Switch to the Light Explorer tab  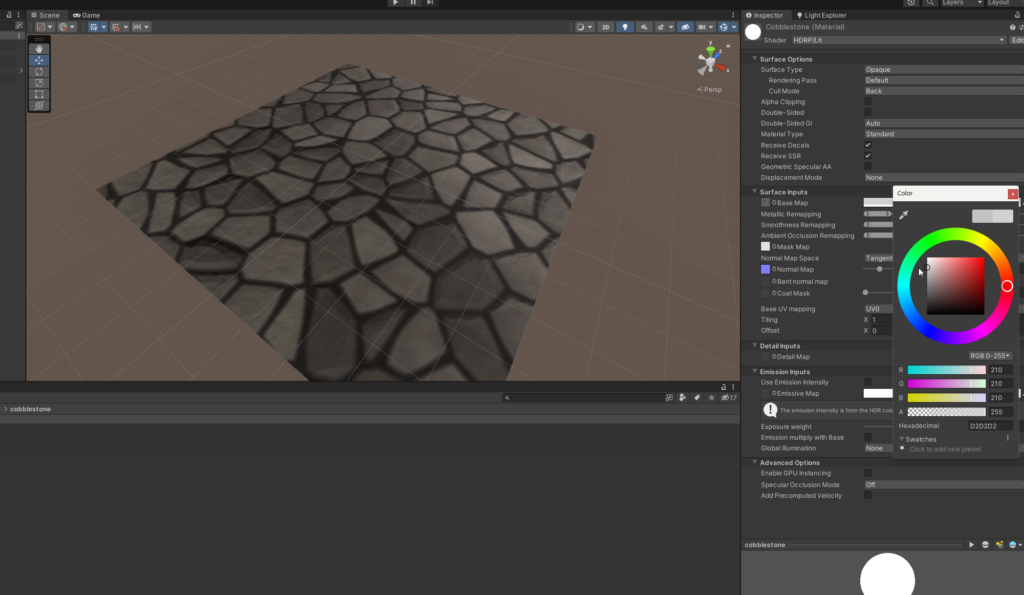(x=821, y=15)
